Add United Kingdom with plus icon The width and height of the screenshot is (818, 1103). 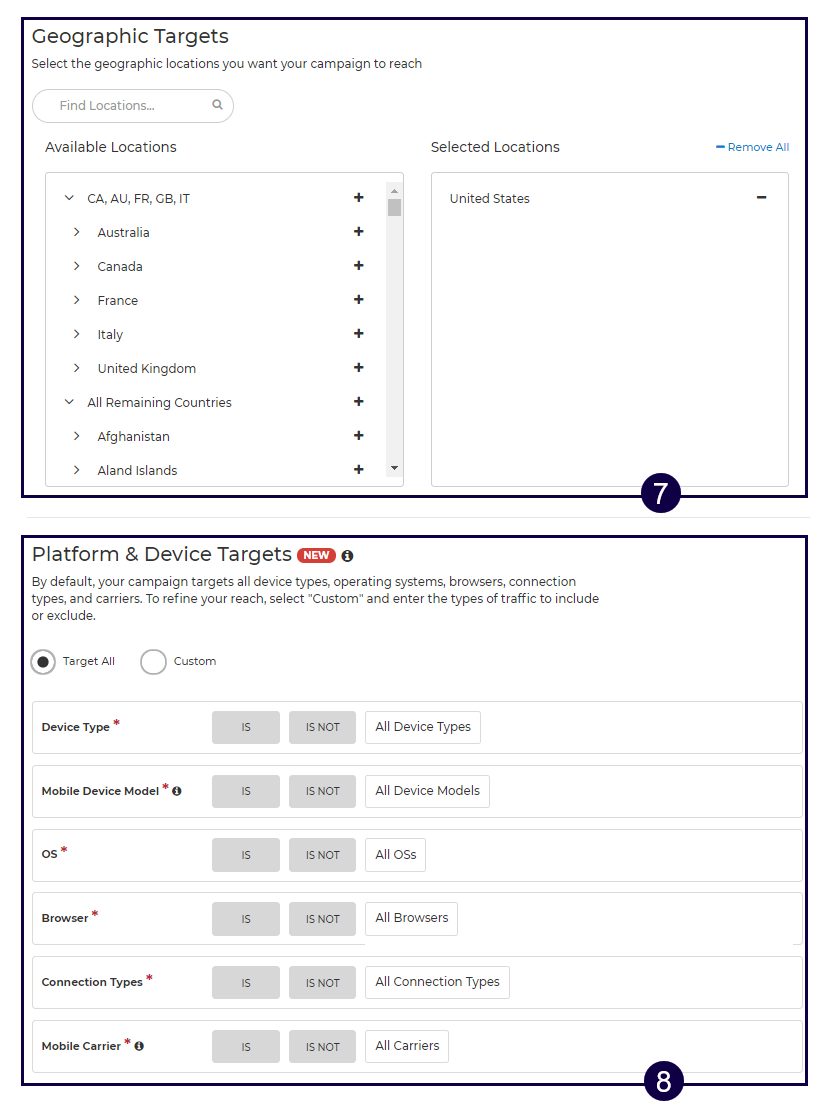pos(358,368)
